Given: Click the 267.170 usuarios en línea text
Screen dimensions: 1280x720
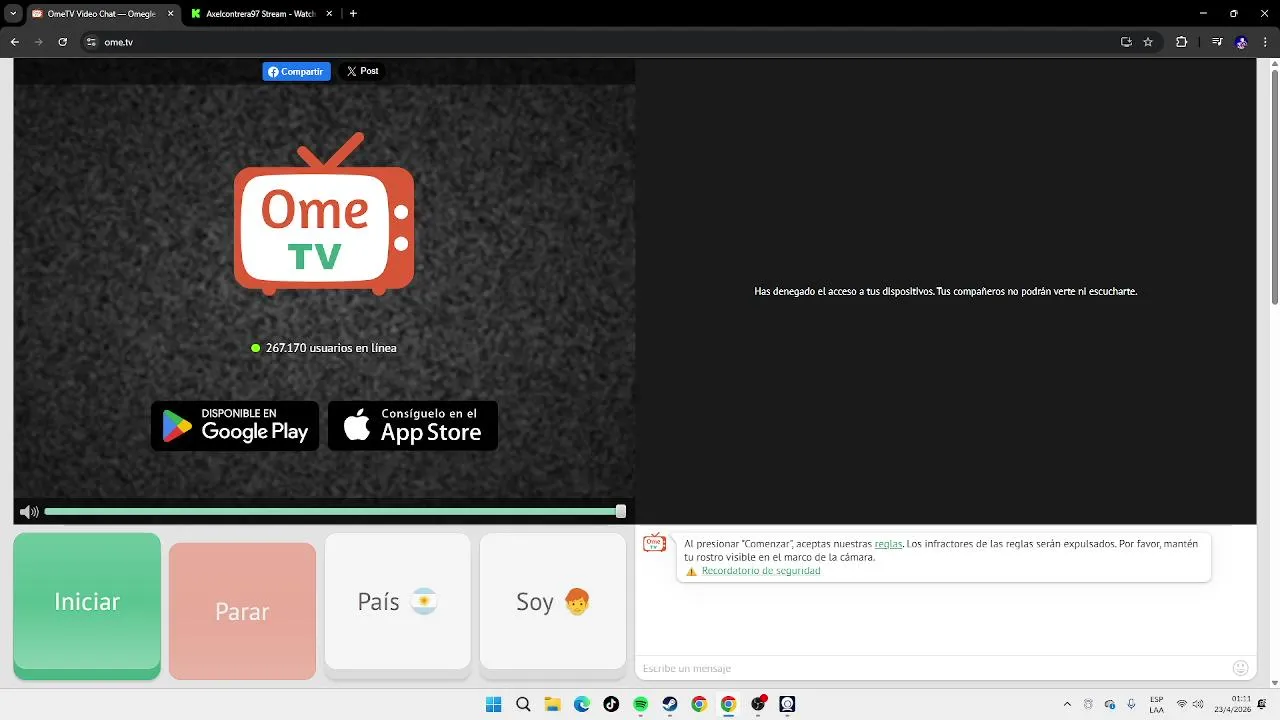Looking at the screenshot, I should [x=331, y=348].
